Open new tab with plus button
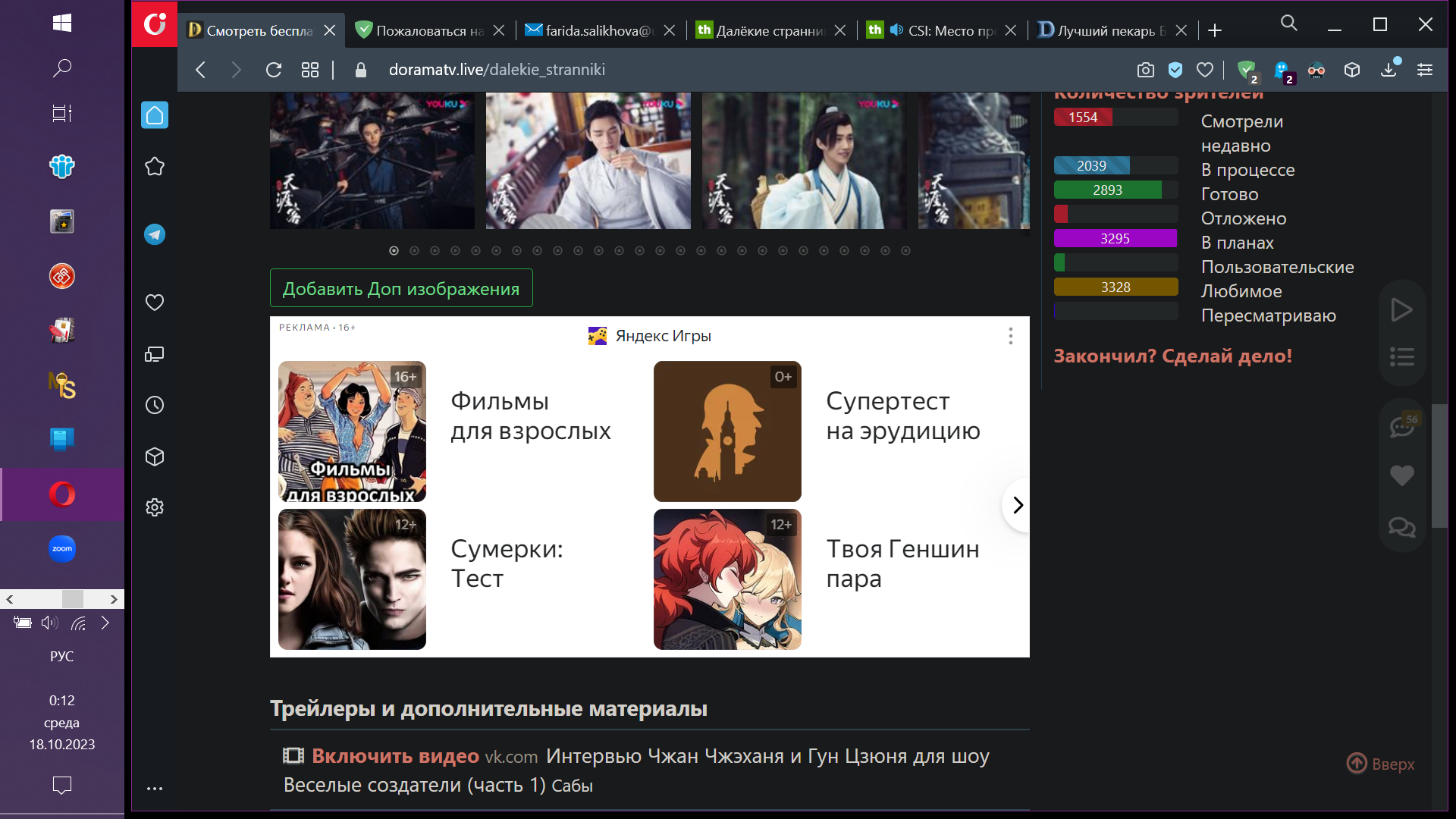This screenshot has height=819, width=1456. pyautogui.click(x=1215, y=30)
